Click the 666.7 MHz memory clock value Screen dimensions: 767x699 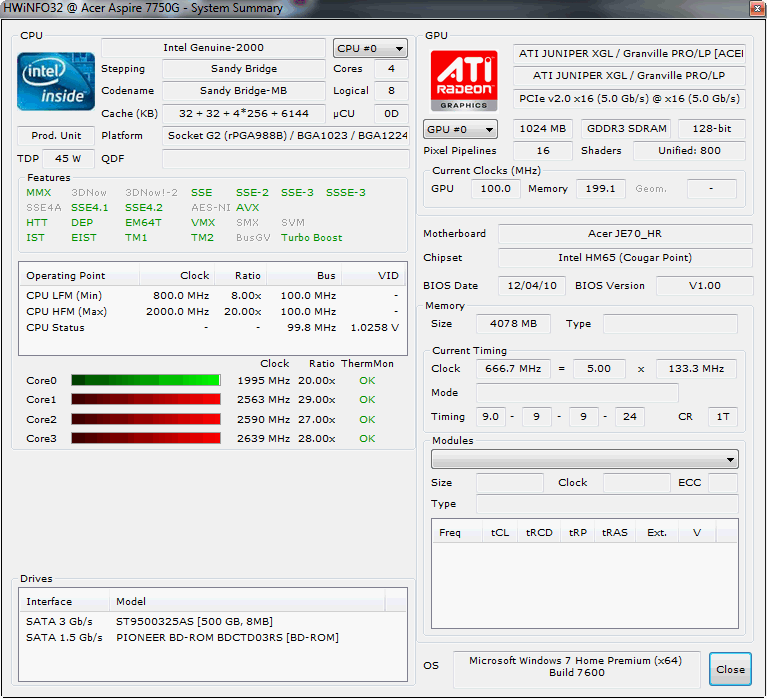pos(513,369)
